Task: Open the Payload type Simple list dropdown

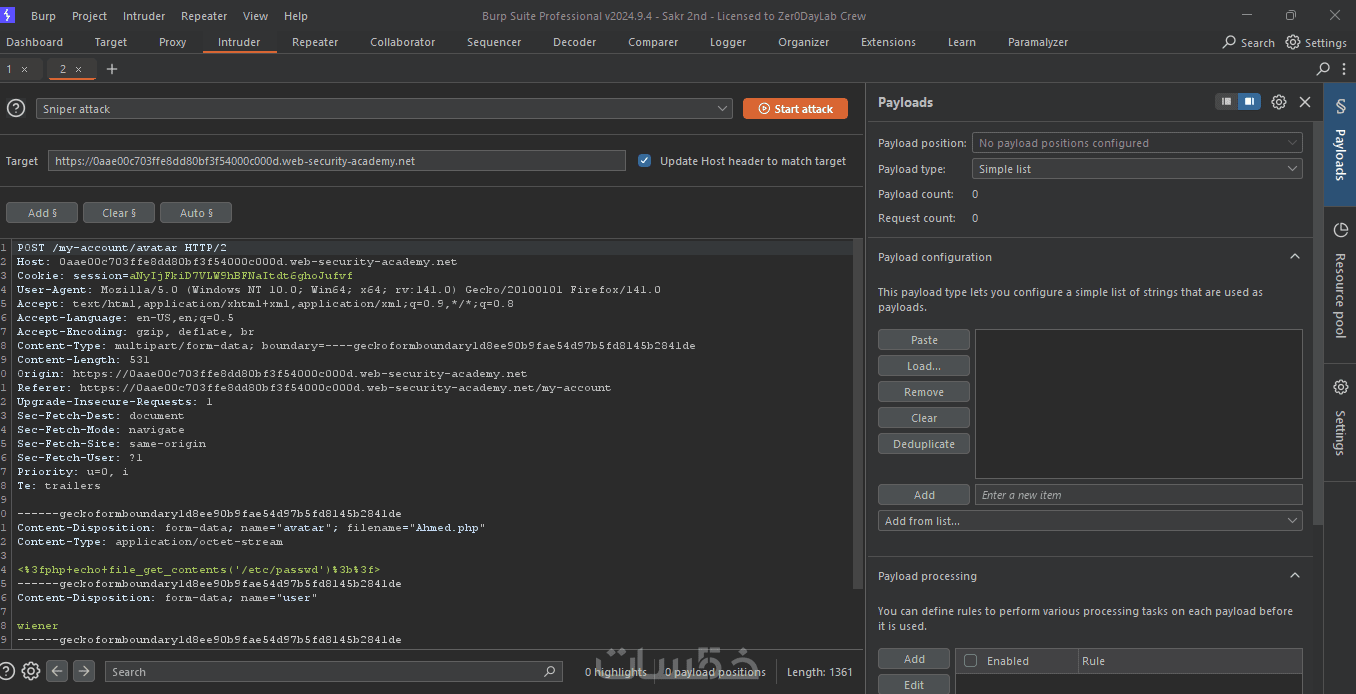Action: pos(1137,169)
